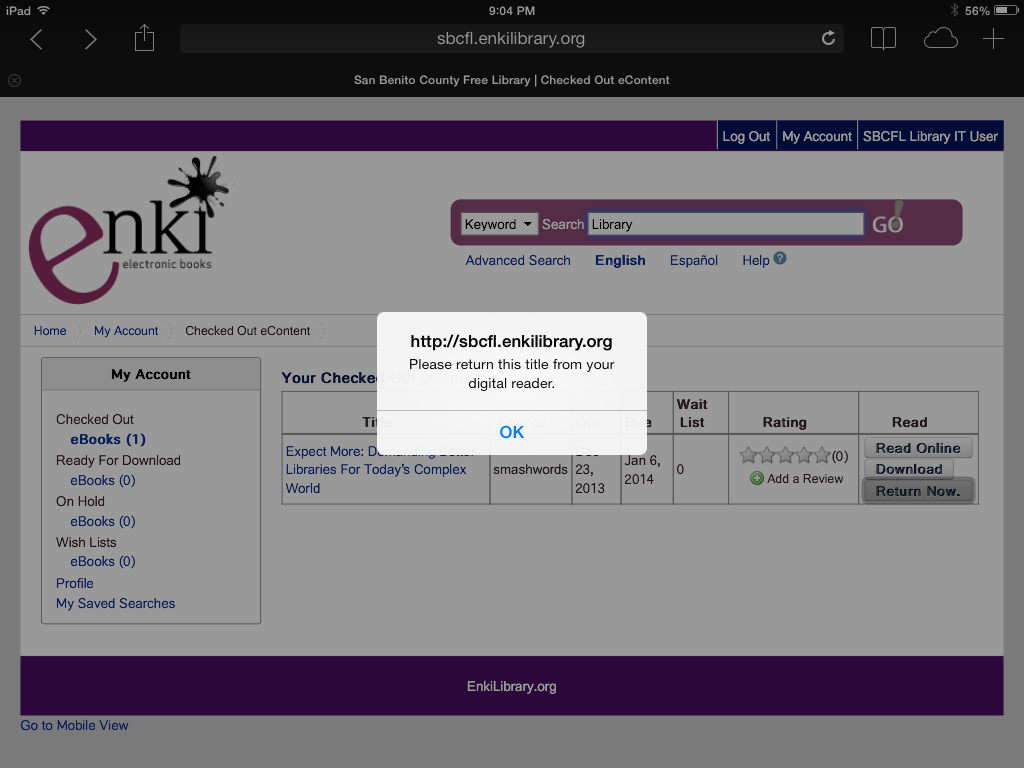Click the Read column header
Image resolution: width=1024 pixels, height=768 pixels.
pos(909,423)
